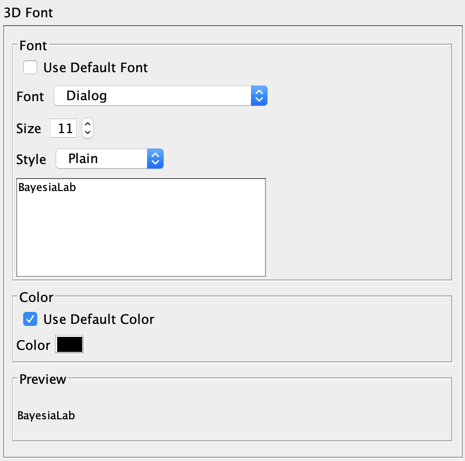Click the Style label next to Plain
The height and width of the screenshot is (461, 465).
[31, 159]
